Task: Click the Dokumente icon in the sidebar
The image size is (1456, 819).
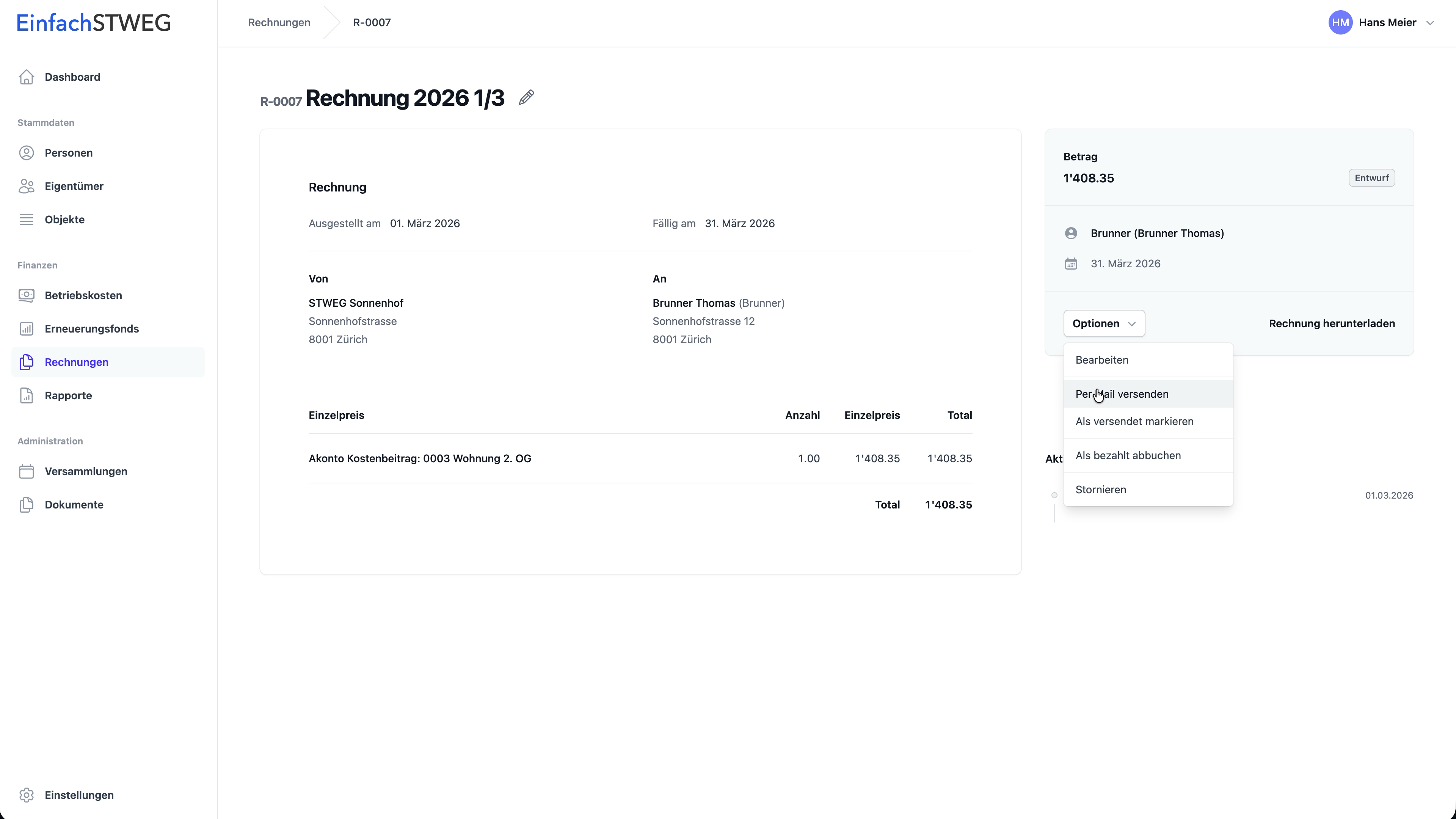Action: click(27, 504)
